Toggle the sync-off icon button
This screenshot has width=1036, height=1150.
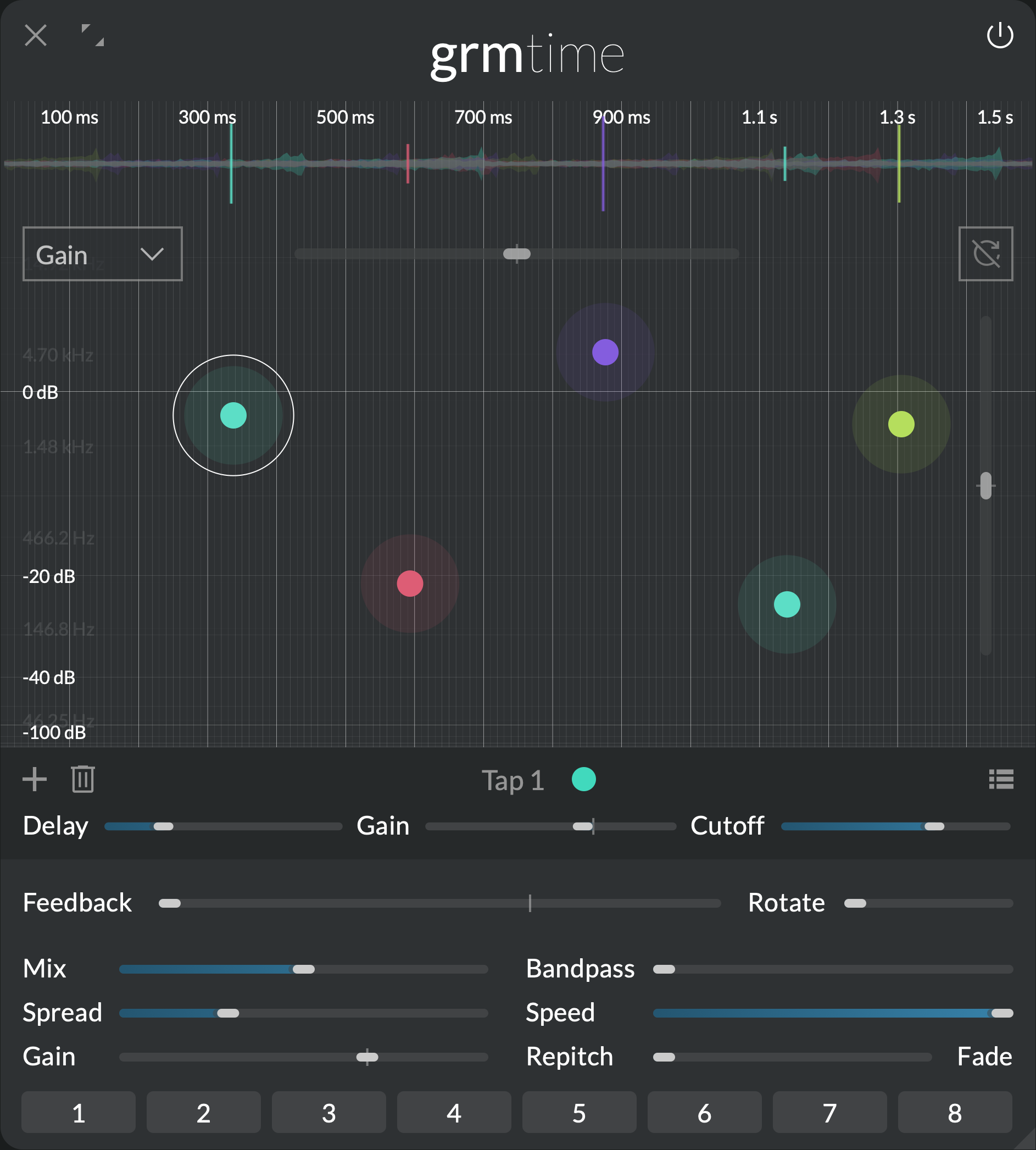(985, 254)
